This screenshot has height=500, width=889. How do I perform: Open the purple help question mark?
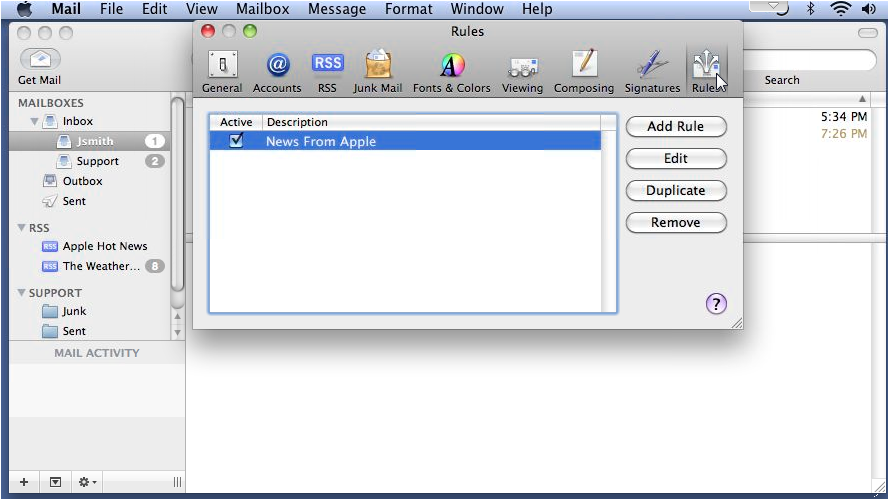[716, 303]
